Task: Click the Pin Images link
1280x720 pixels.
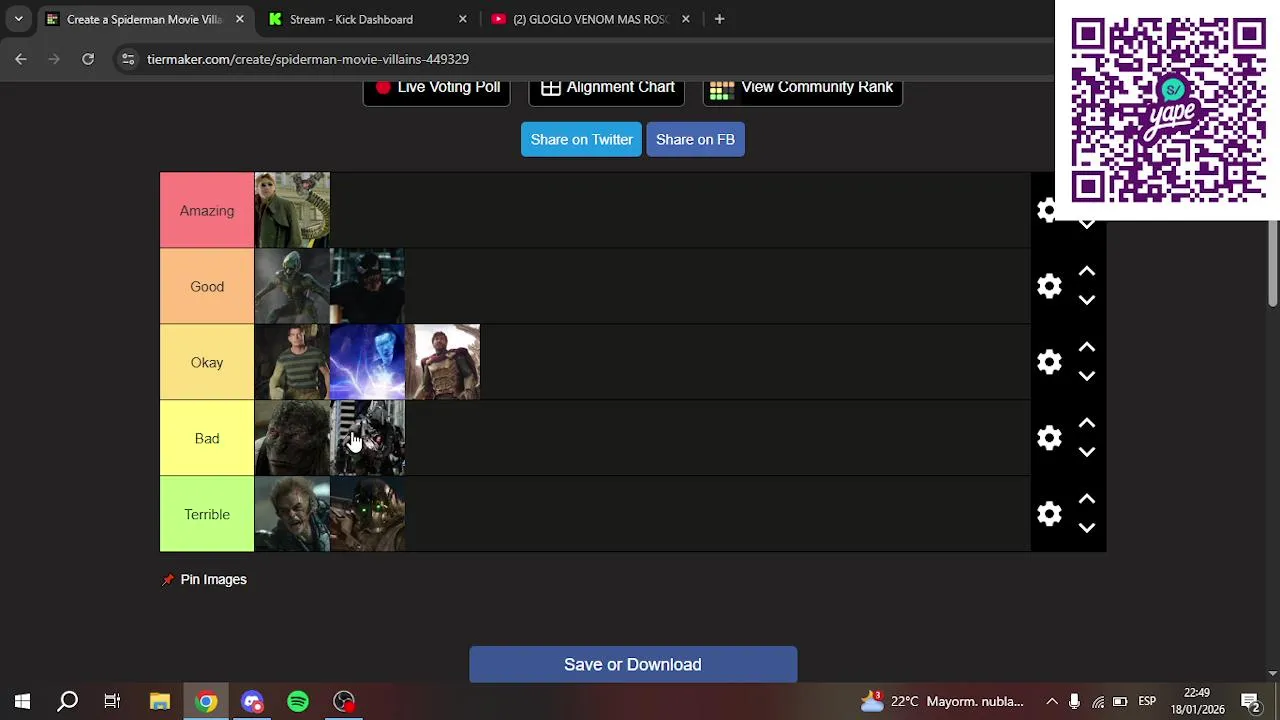Action: point(213,580)
